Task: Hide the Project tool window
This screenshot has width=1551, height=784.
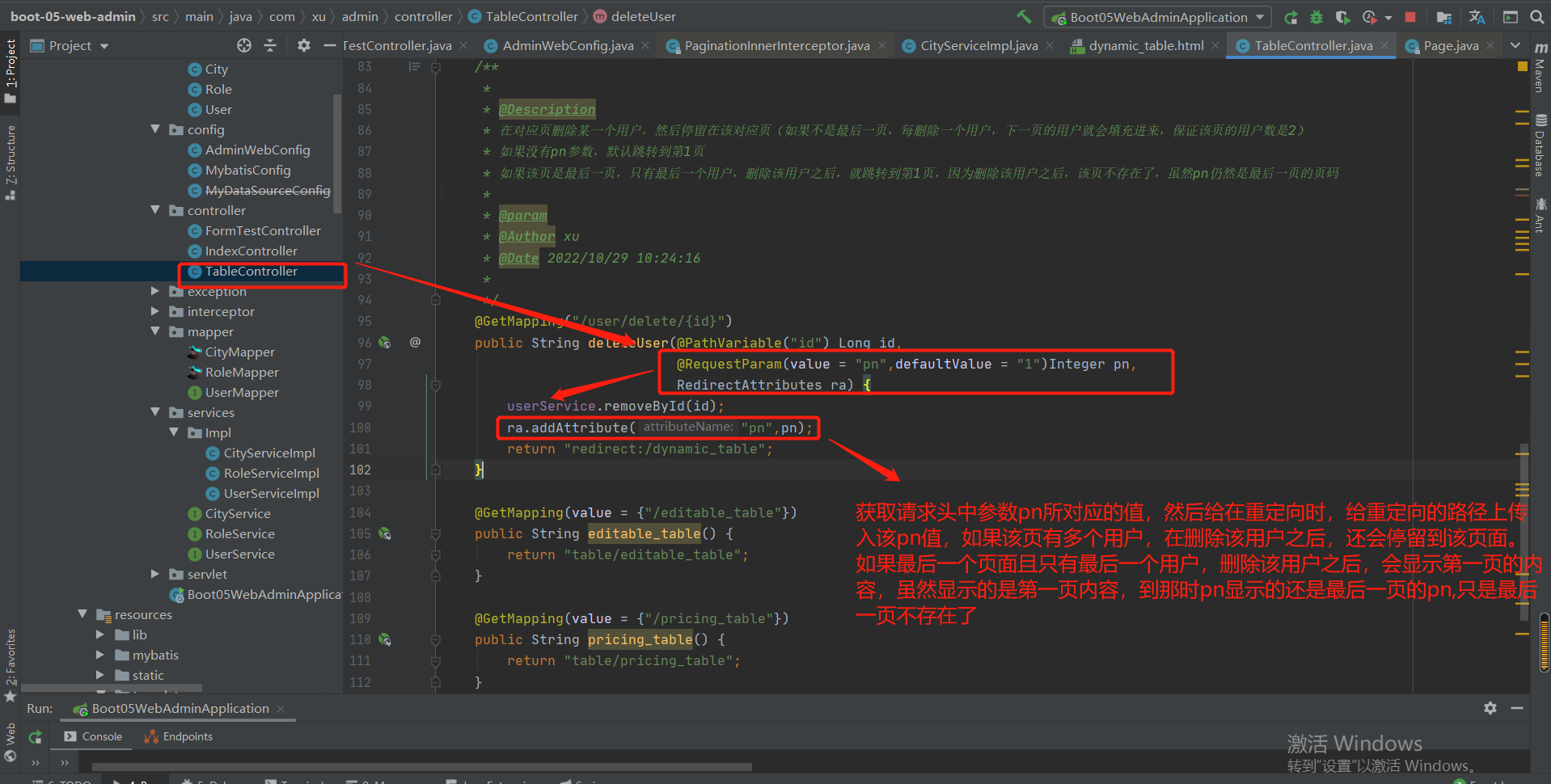Action: [x=329, y=45]
